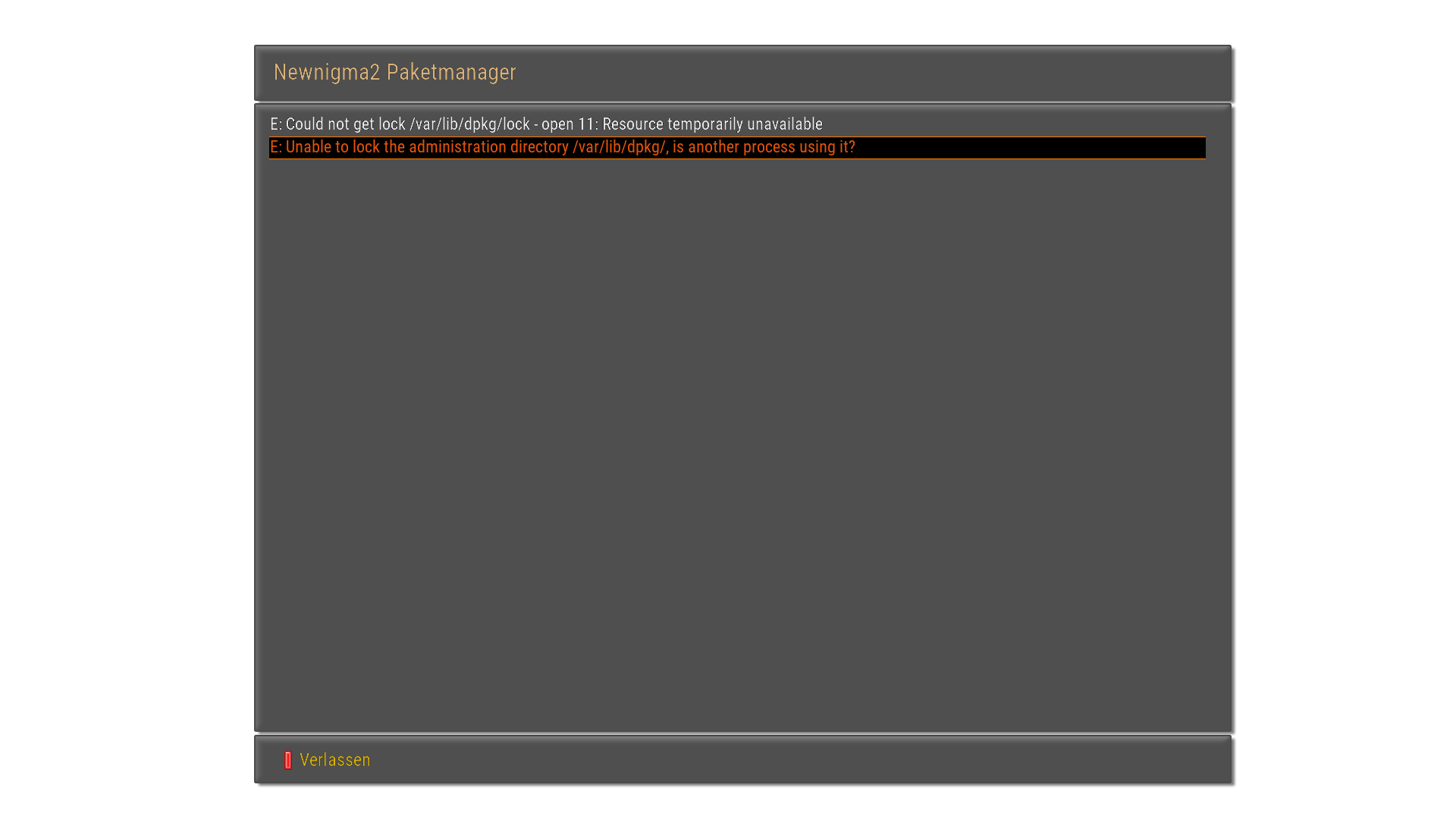Click the '/var/lib/dpkg/lock' path text

469,124
